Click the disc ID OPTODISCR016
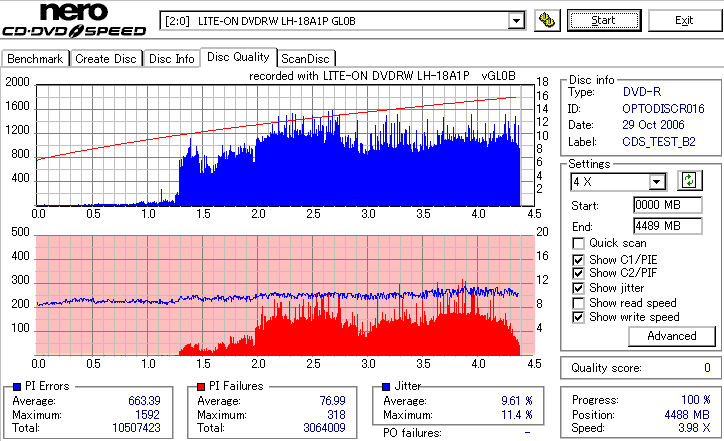Viewport: 724px width, 441px height. [663, 109]
